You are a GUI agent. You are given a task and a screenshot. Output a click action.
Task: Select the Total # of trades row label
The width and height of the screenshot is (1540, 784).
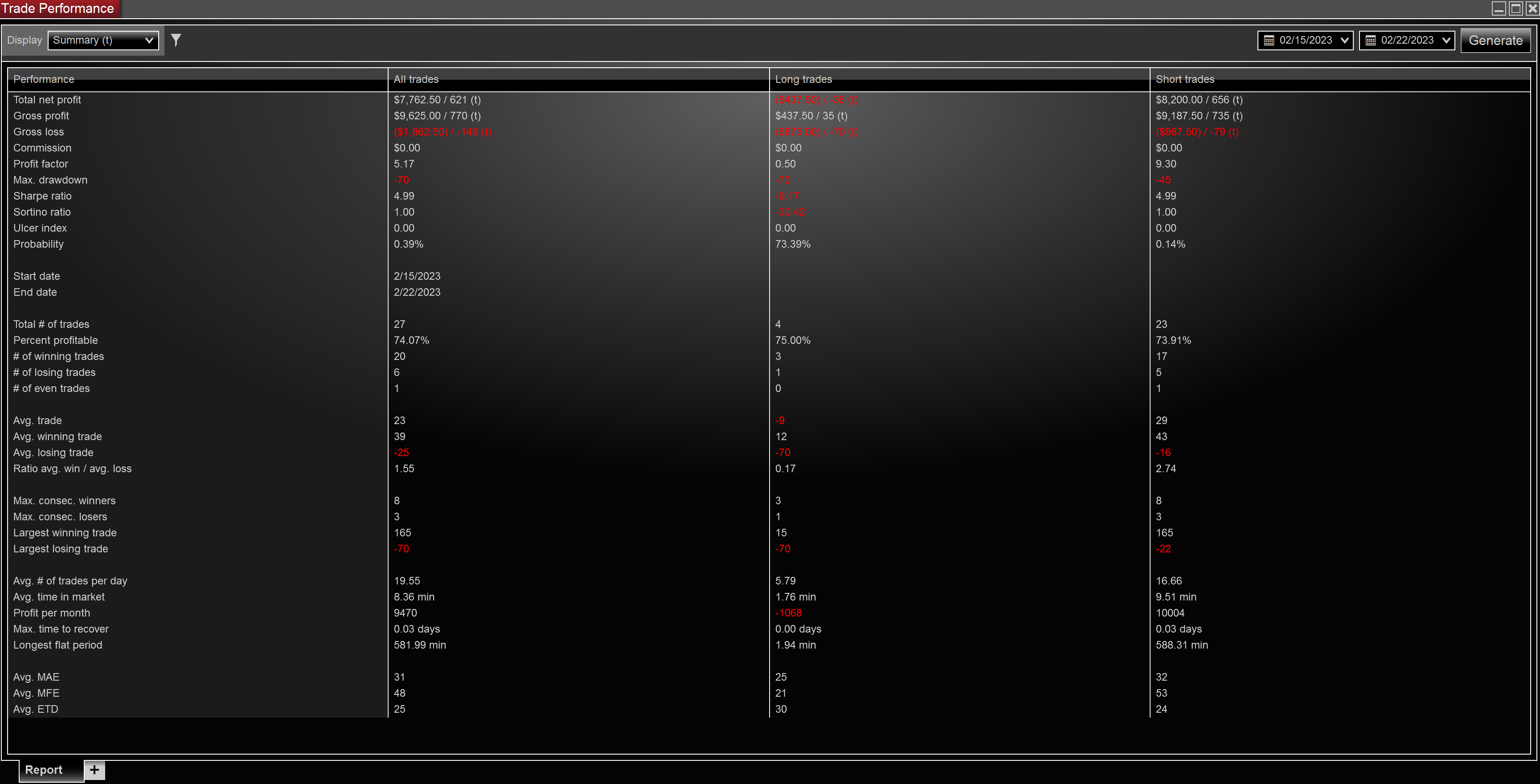point(51,324)
